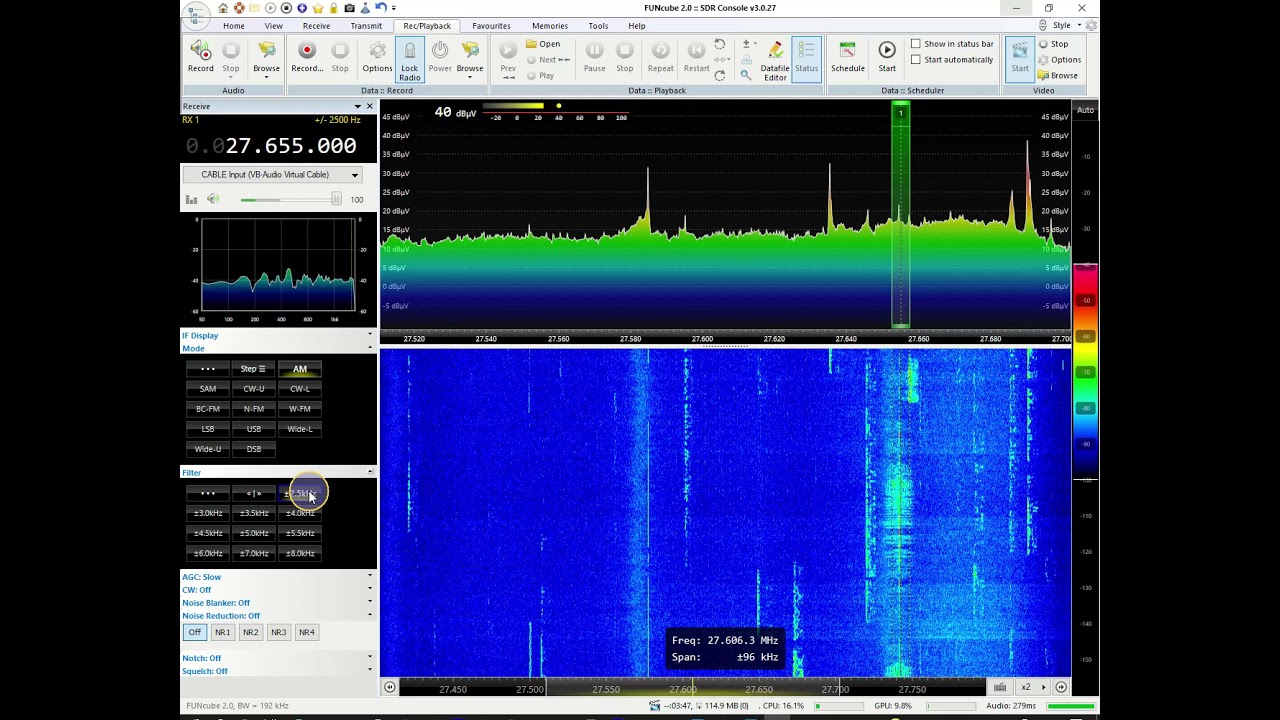Click Browse in the Video group
This screenshot has width=1280, height=720.
pos(1058,76)
